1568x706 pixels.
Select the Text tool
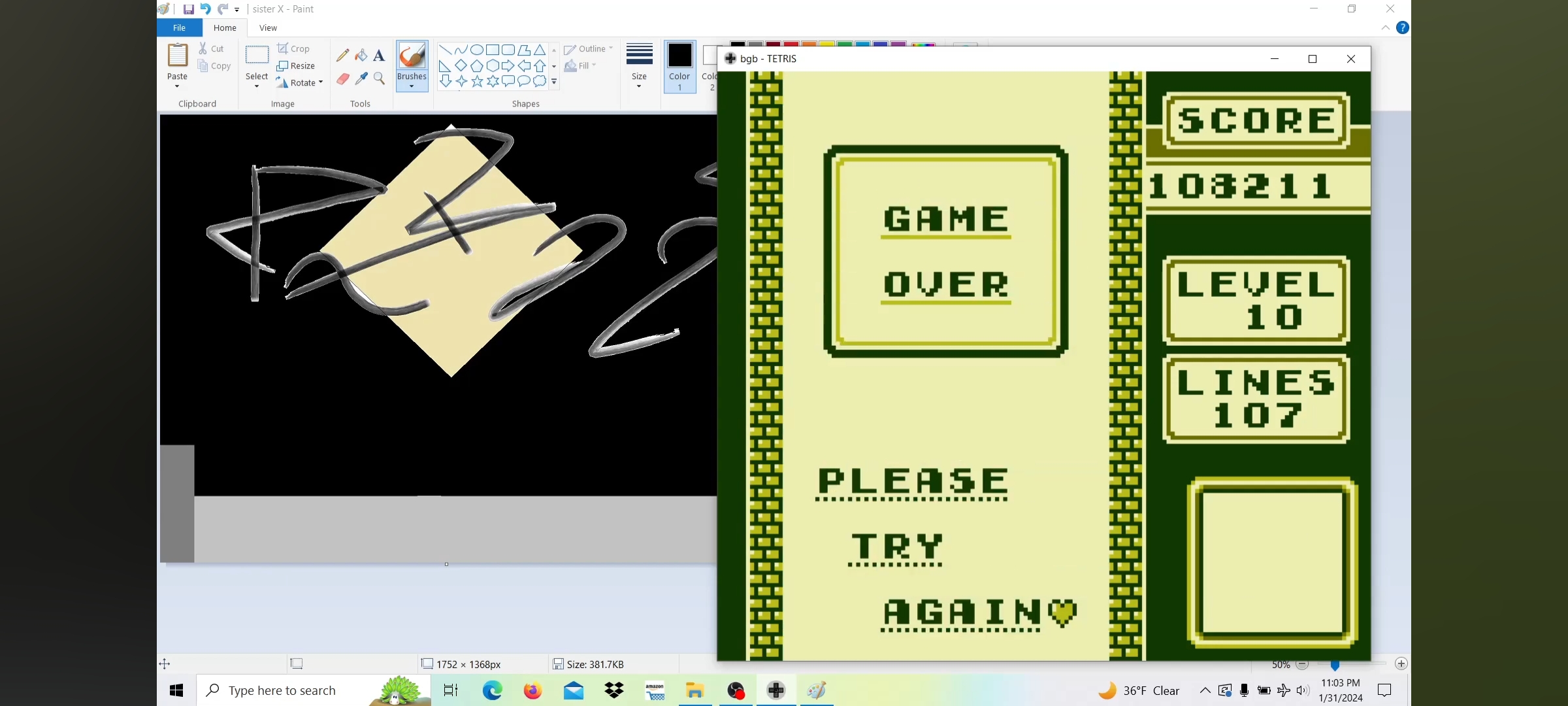[x=379, y=56]
